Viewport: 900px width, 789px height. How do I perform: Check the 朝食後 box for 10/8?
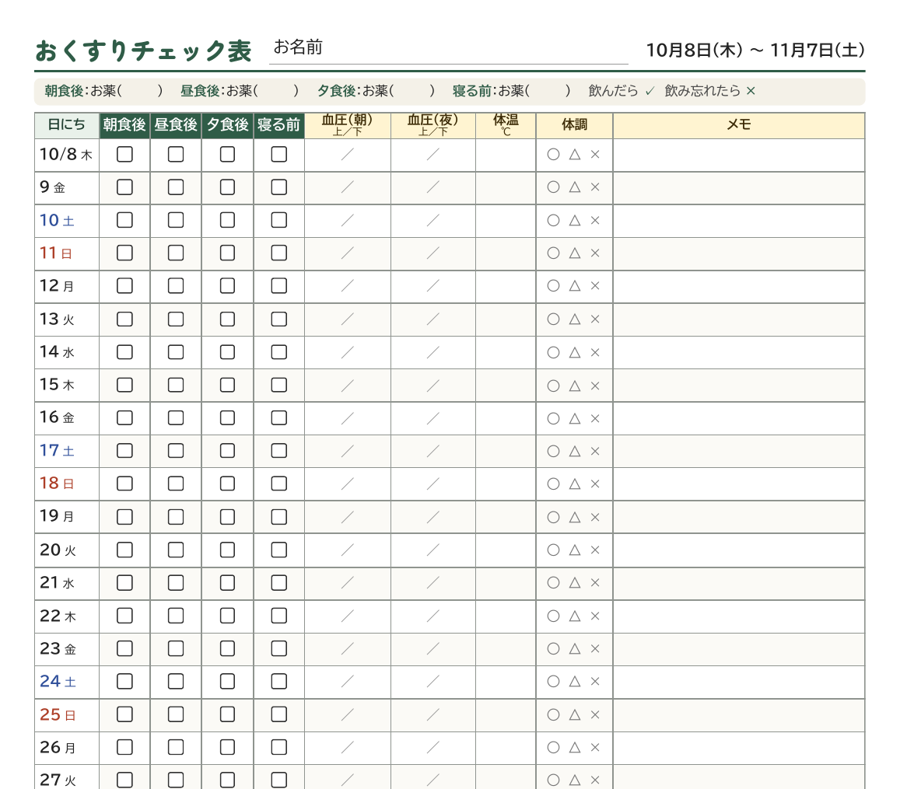coord(125,154)
